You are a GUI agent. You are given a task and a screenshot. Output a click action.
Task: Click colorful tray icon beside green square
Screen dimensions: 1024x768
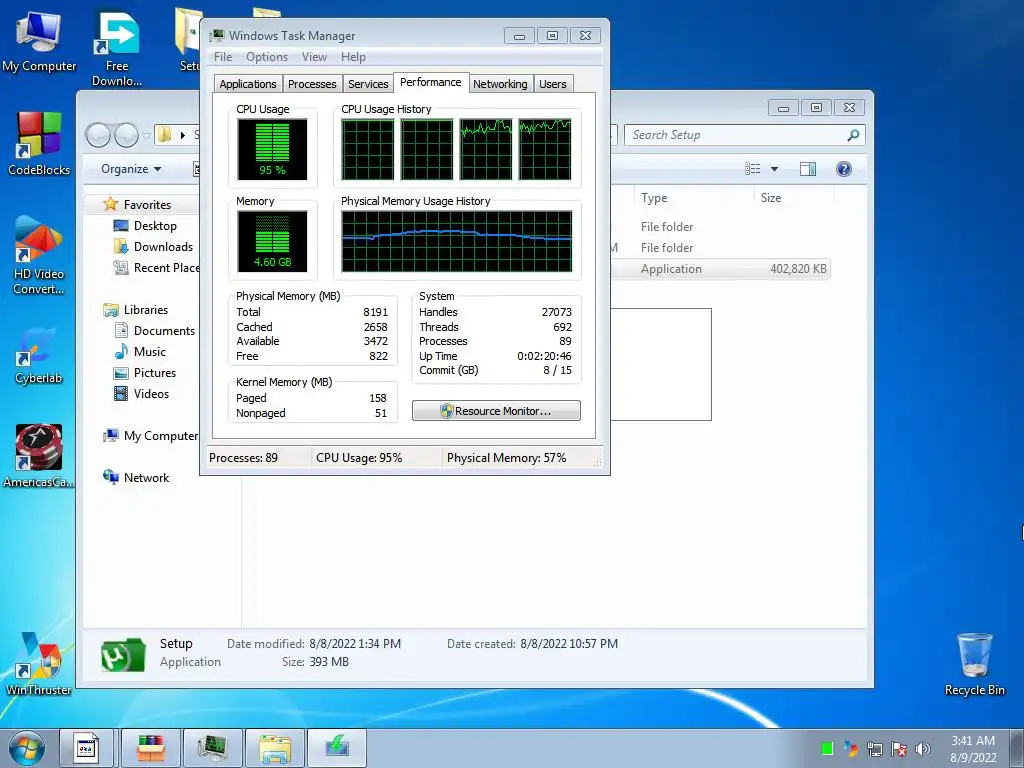(850, 748)
